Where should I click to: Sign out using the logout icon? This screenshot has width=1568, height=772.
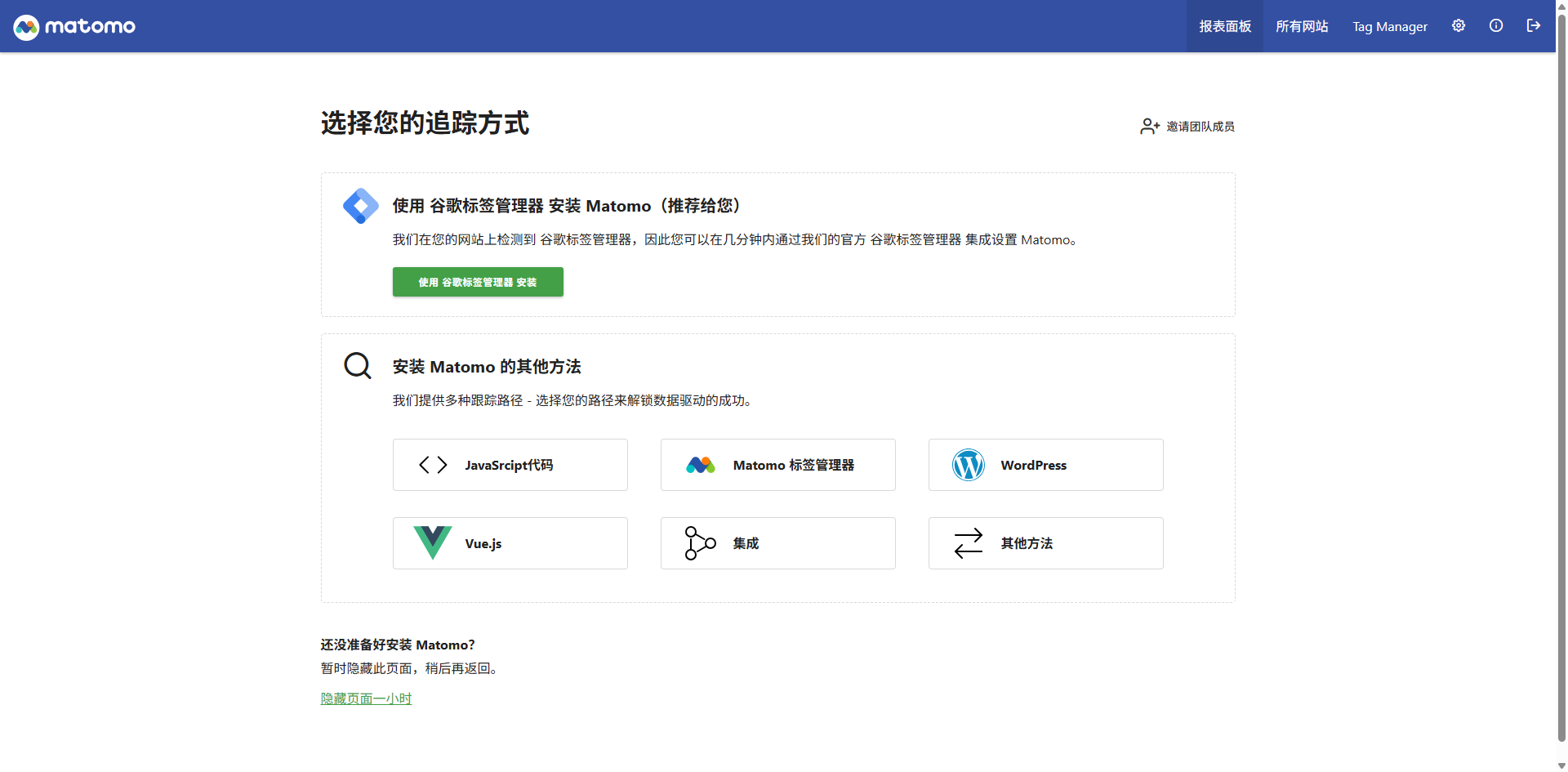(1533, 26)
